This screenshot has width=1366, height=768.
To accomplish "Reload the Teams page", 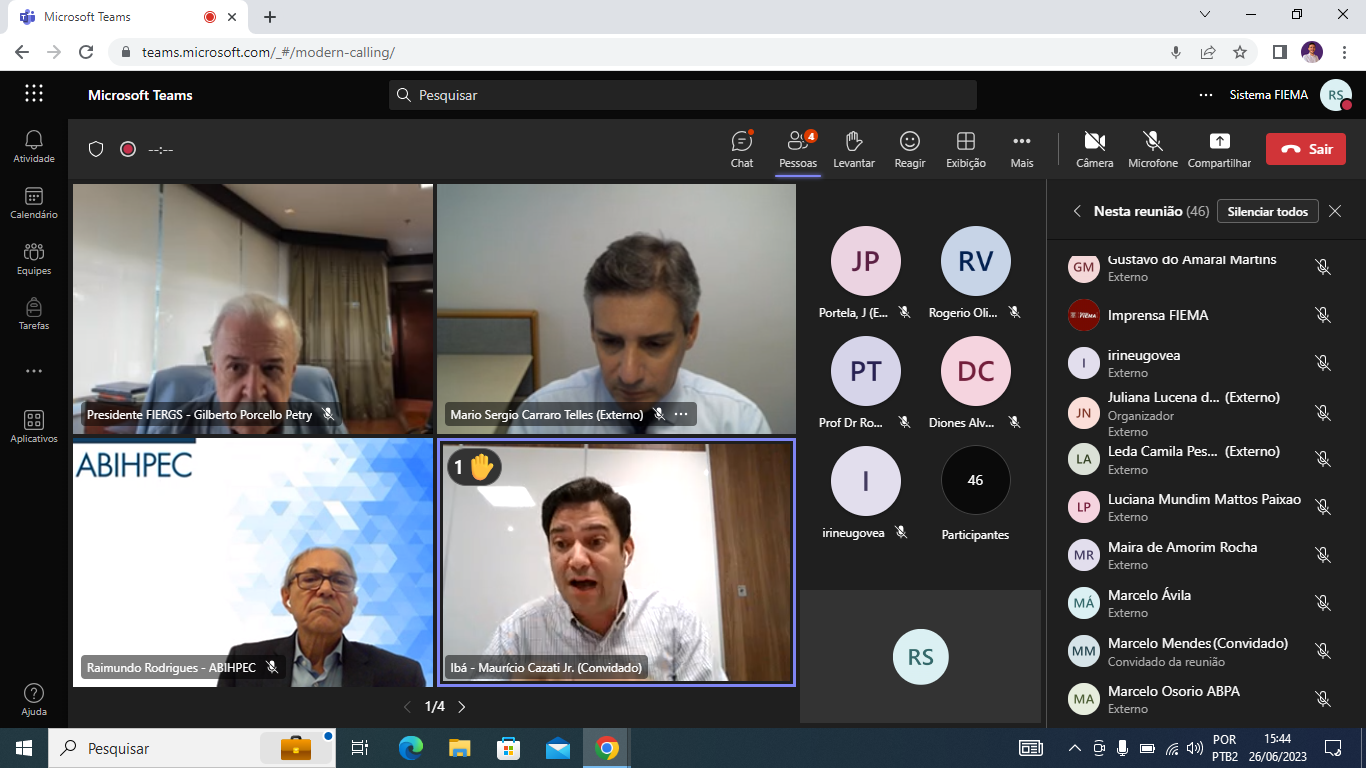I will [86, 52].
